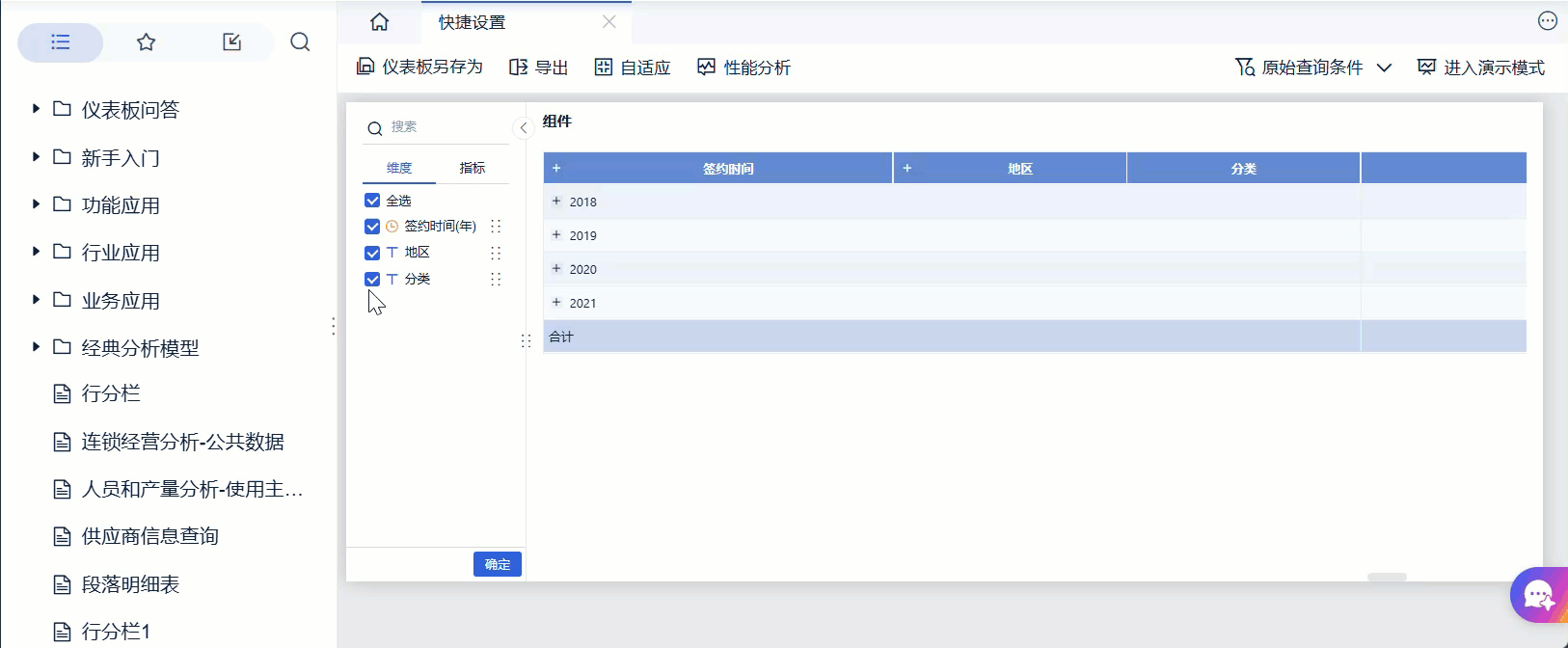Click the drag handle next to 签约时间(年)
The image size is (1568, 648).
coord(496,226)
